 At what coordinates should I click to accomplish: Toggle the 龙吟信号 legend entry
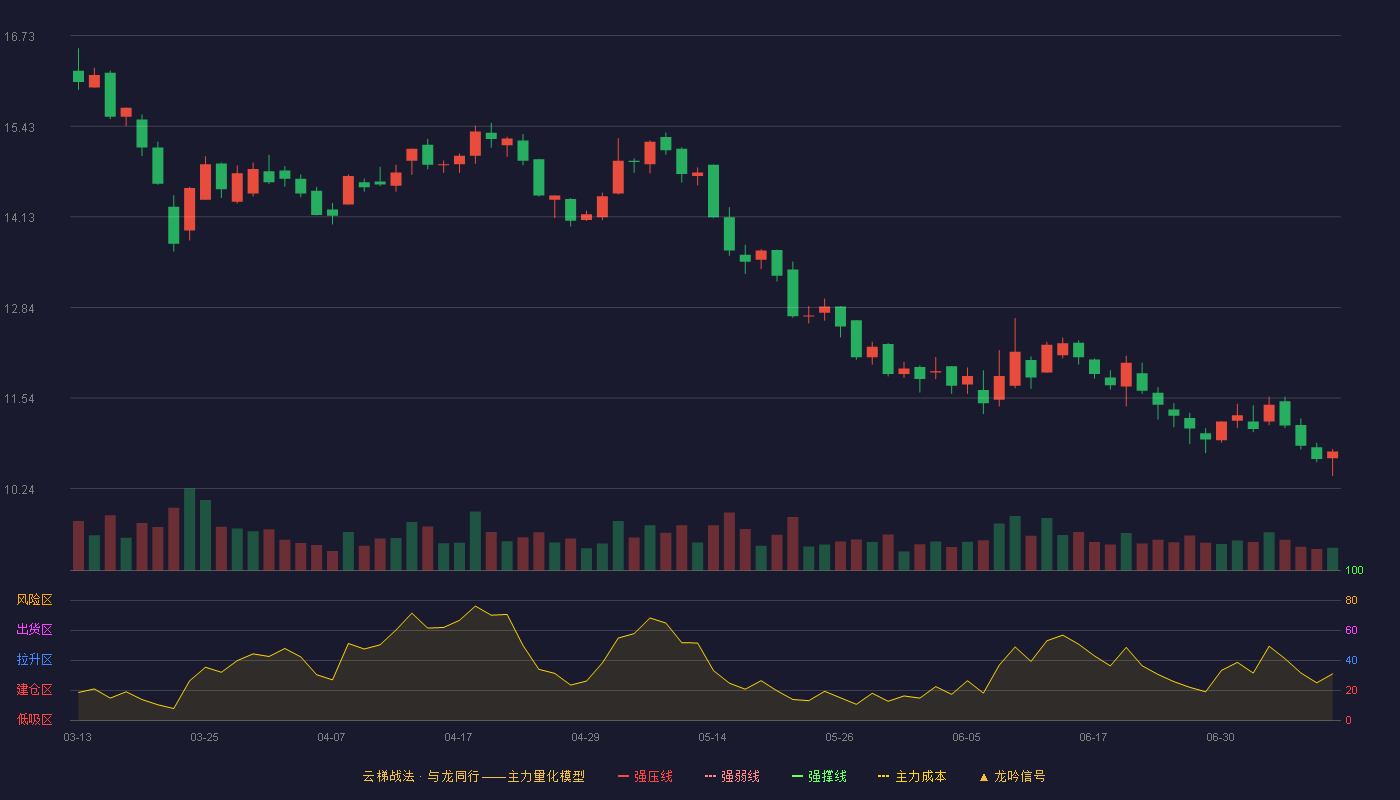(x=1012, y=776)
